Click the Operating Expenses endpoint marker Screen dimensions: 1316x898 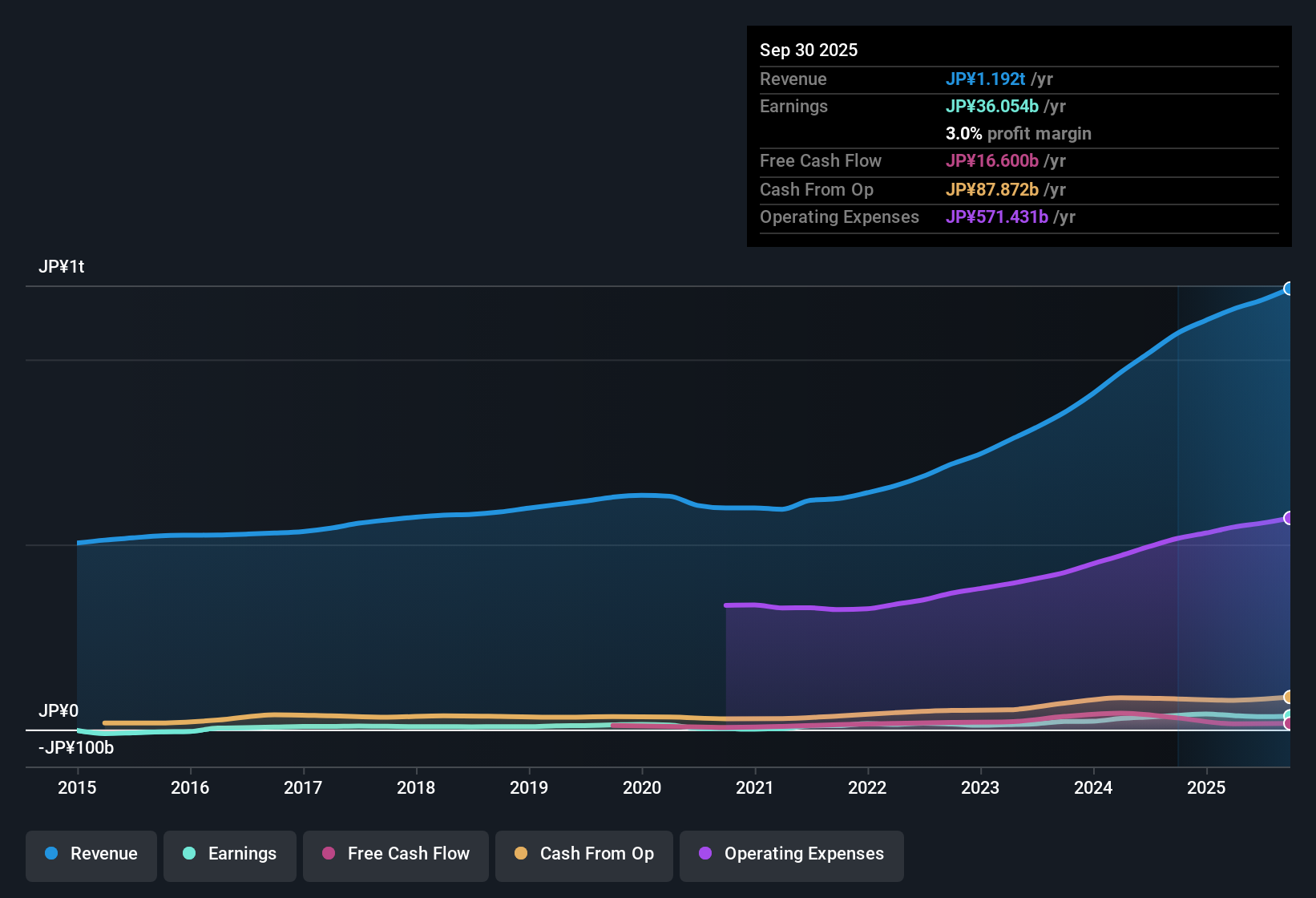pos(1289,519)
